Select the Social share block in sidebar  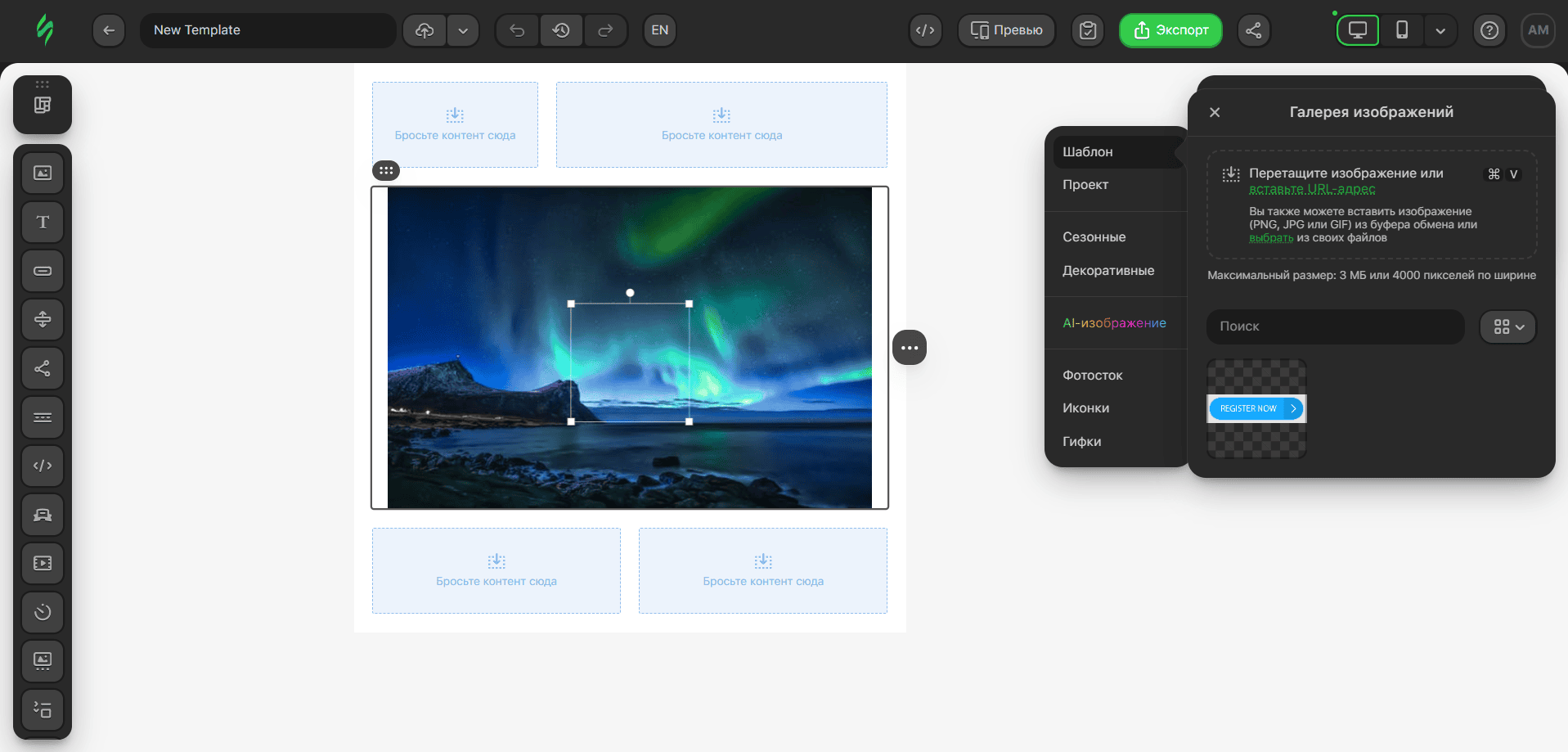click(x=43, y=368)
